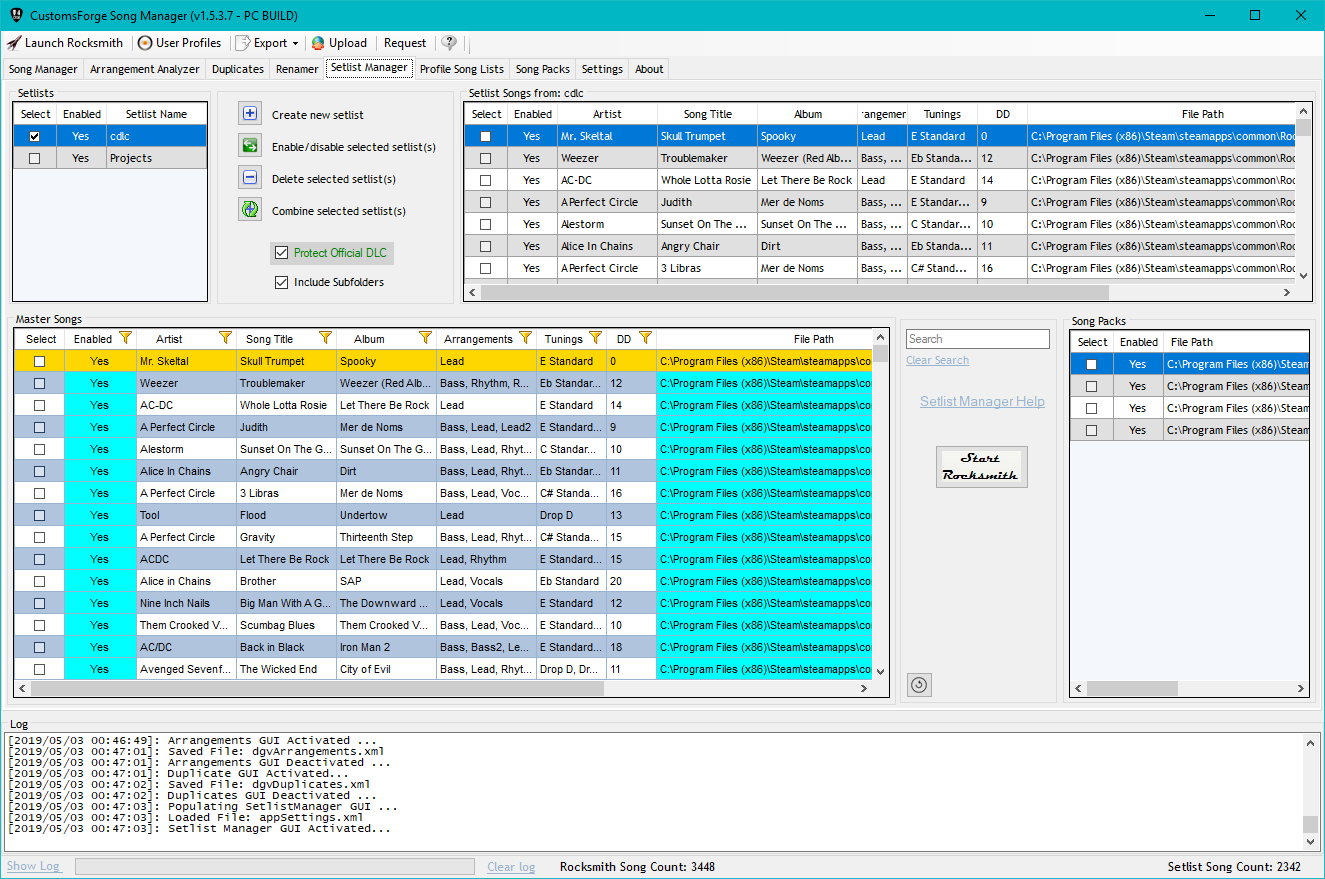Enable/disable selected setlists with the green arrow icon
Image resolution: width=1325 pixels, height=879 pixels.
point(250,145)
